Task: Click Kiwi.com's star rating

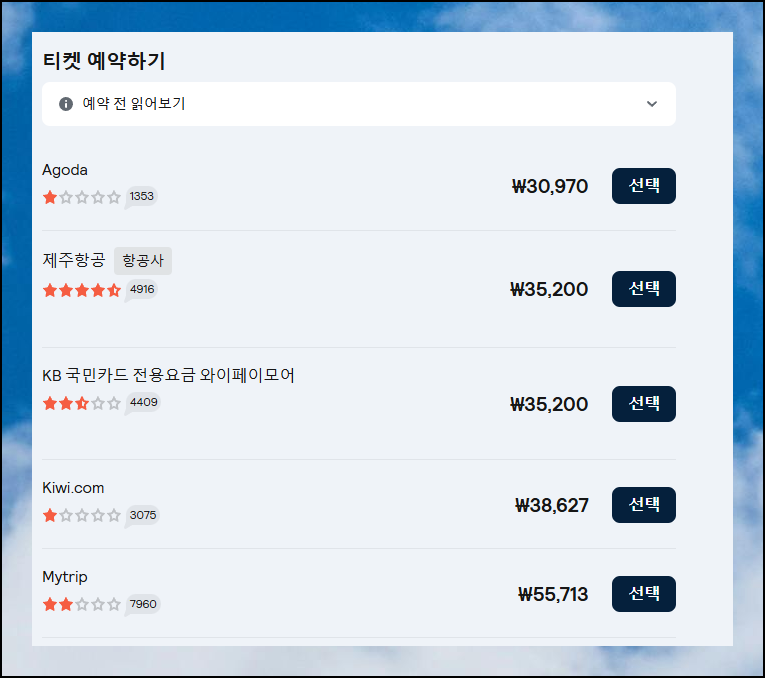Action: (81, 515)
